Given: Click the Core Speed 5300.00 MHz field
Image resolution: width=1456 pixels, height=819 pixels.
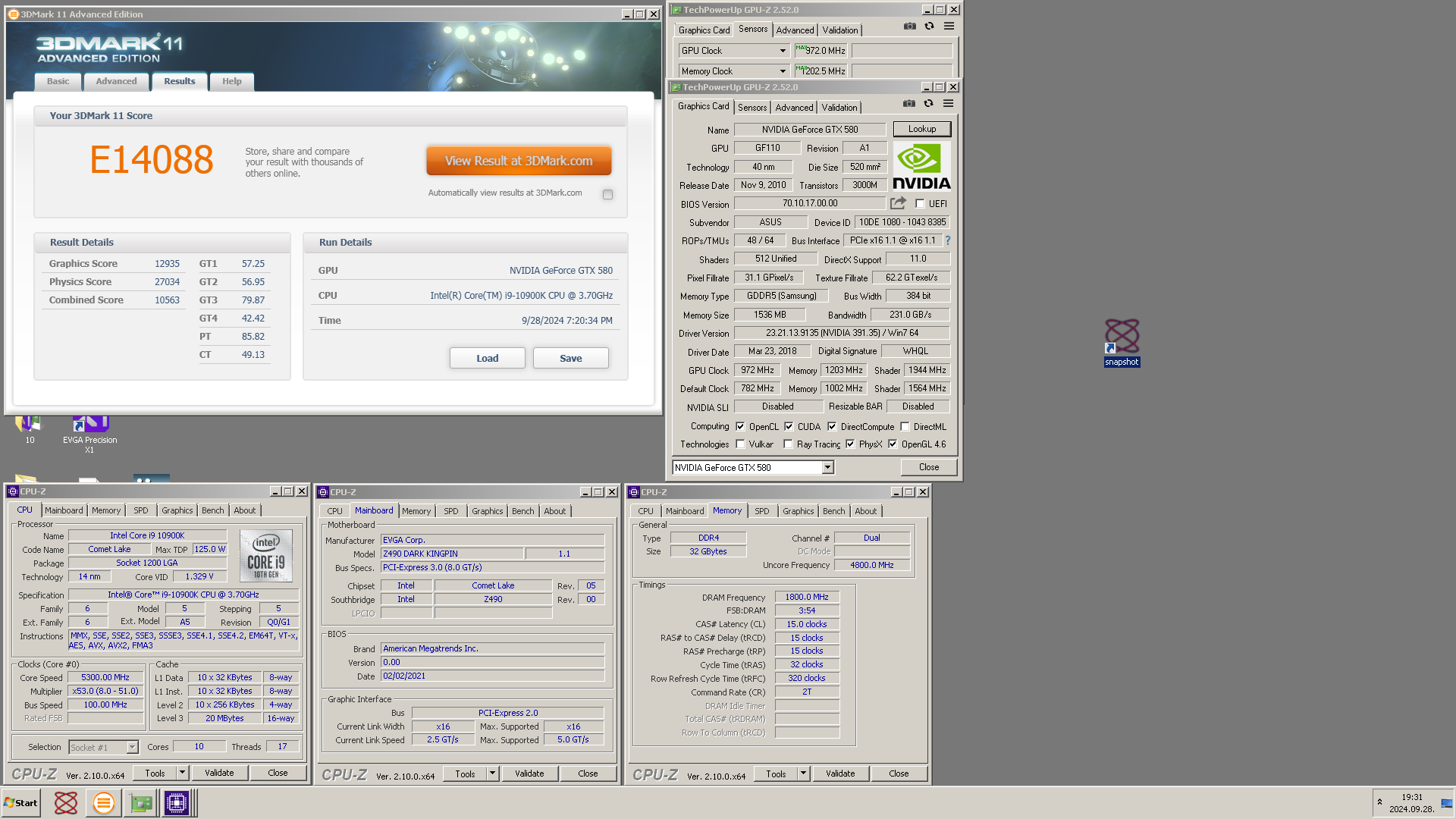Looking at the screenshot, I should [x=105, y=678].
